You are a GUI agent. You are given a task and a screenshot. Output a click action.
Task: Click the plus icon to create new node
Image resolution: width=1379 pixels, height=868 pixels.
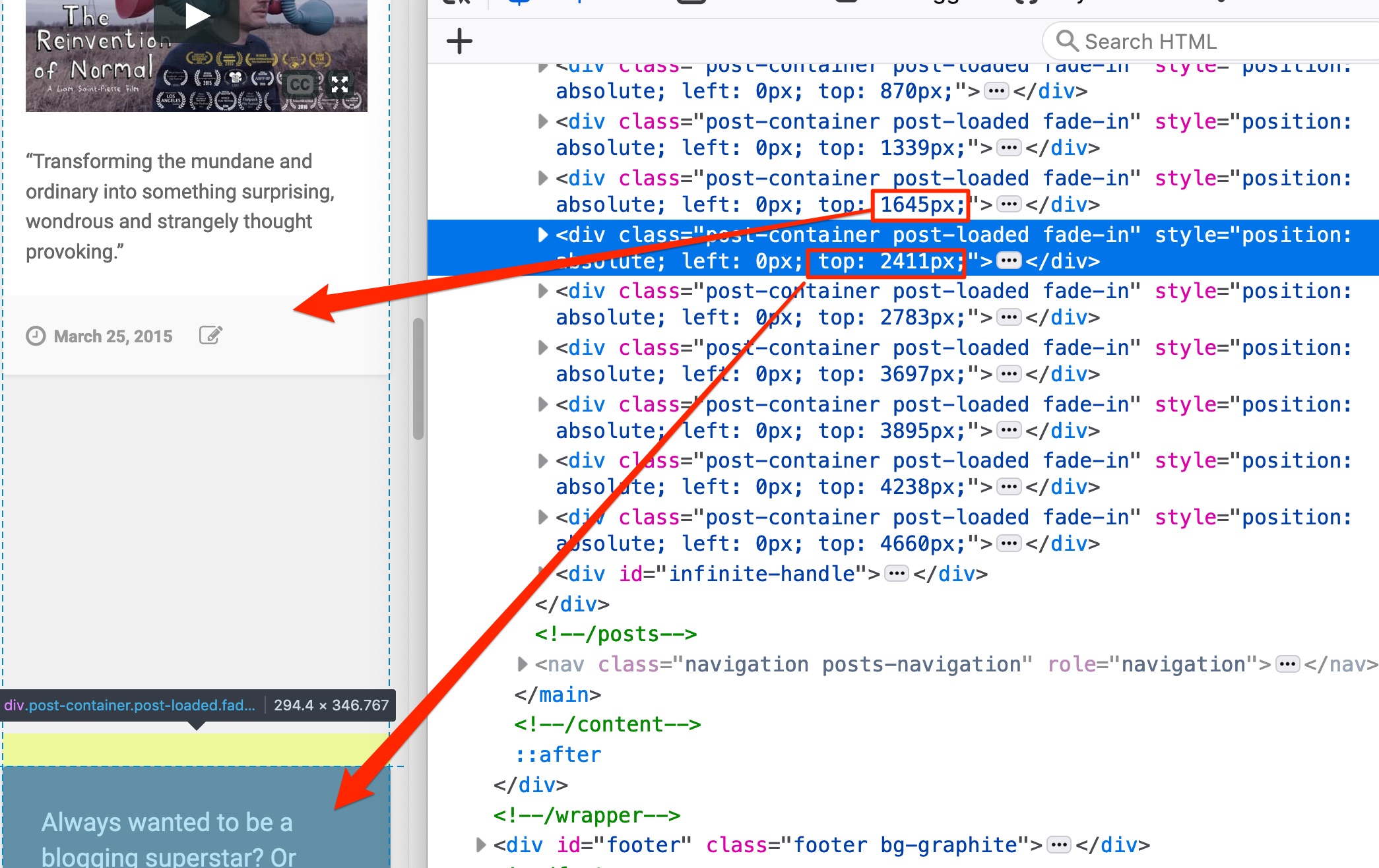tap(459, 41)
